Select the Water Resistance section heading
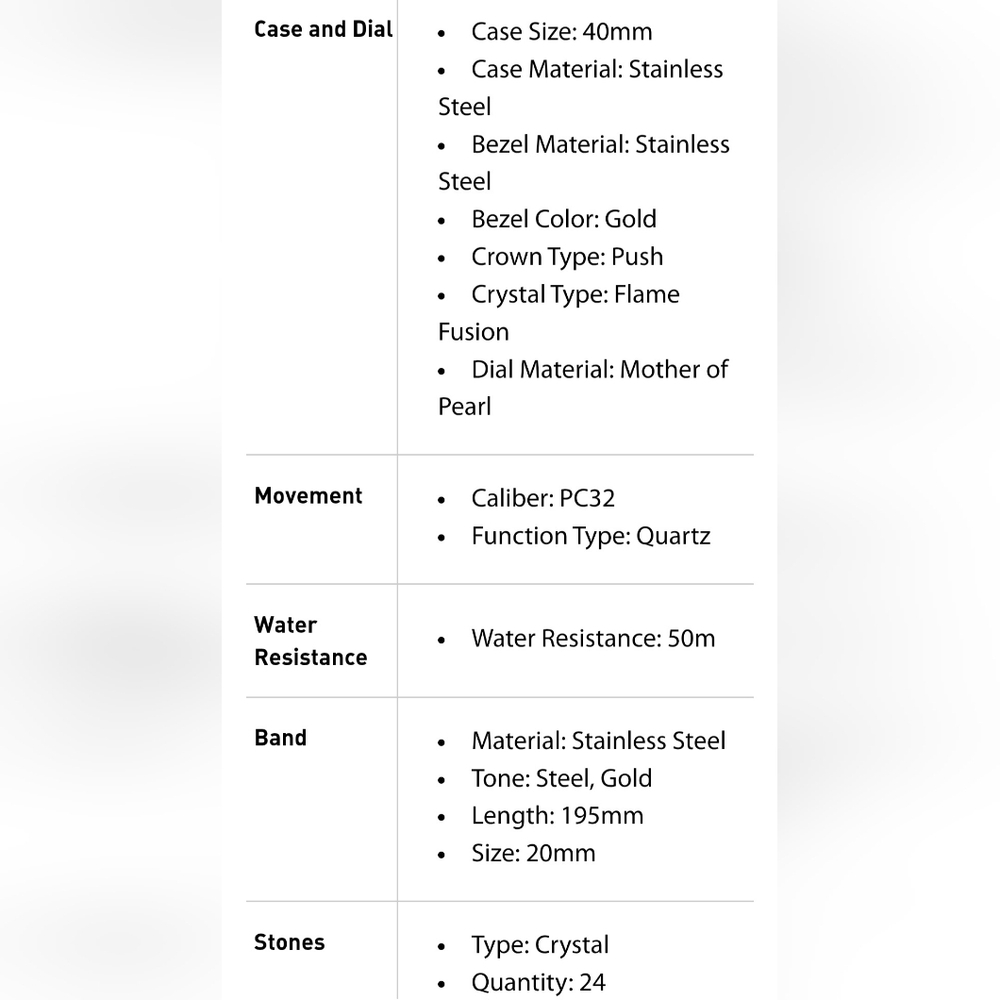The image size is (1000, 1000). coord(311,641)
